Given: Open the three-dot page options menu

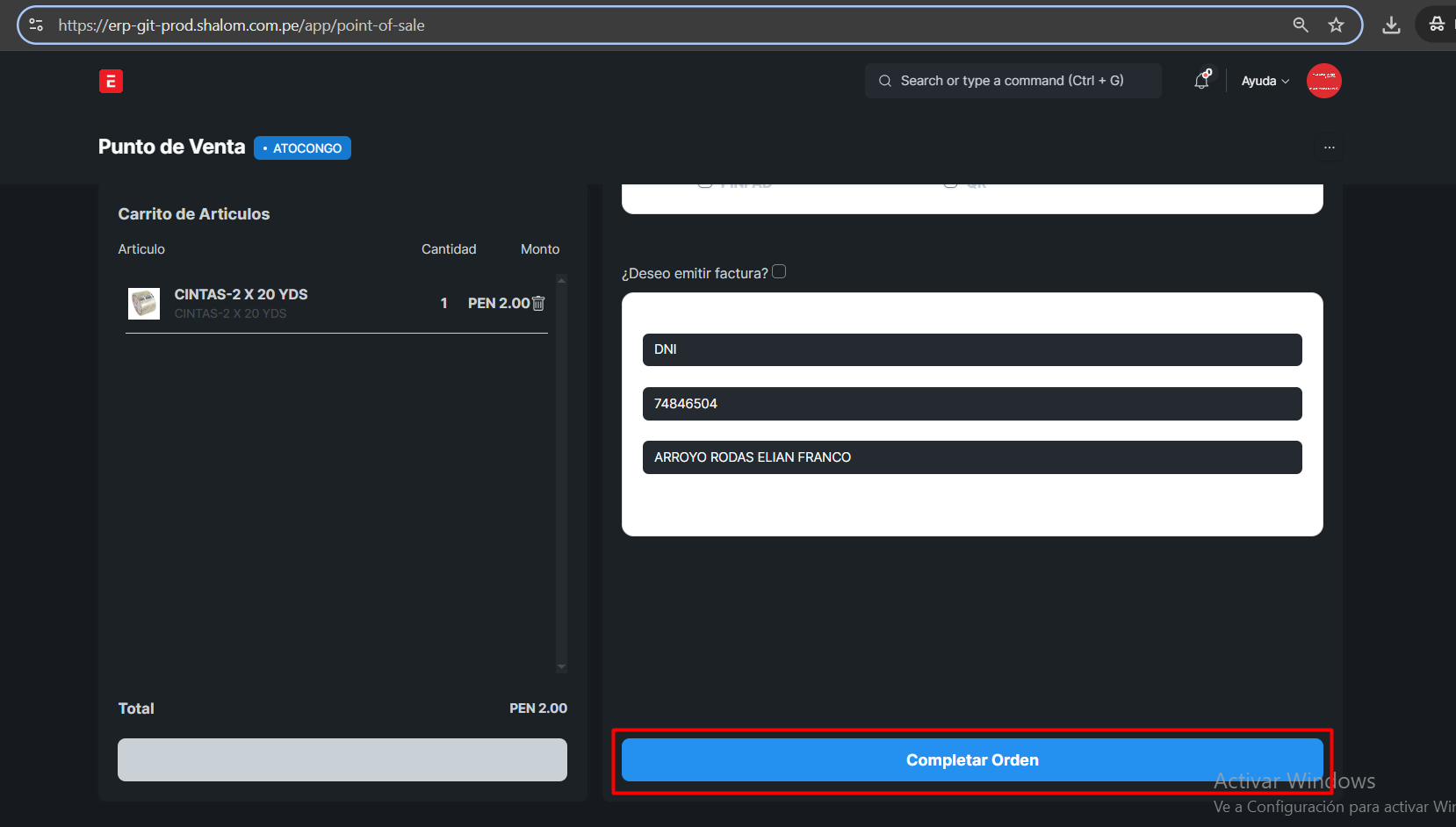Looking at the screenshot, I should click(1329, 147).
